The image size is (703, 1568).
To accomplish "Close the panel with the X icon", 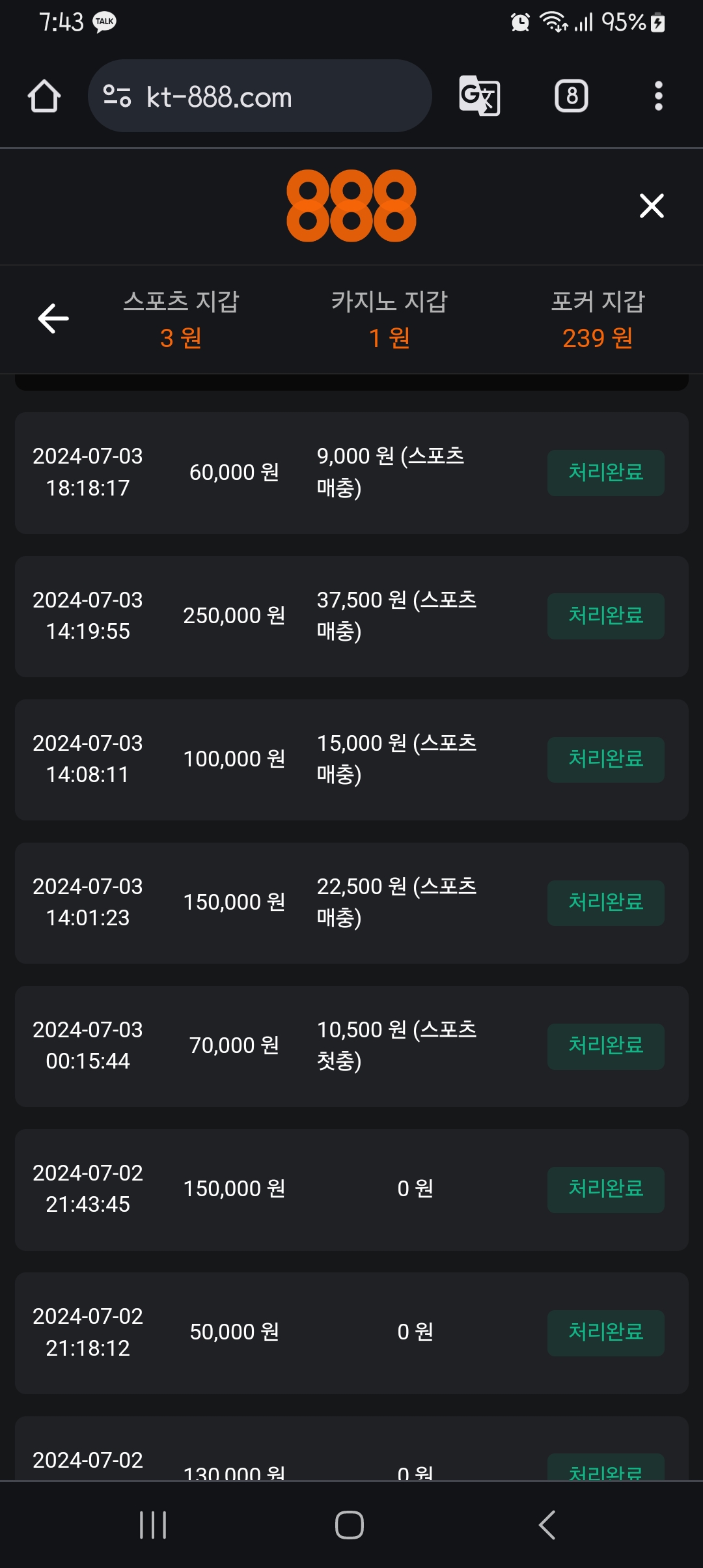I will (x=652, y=206).
